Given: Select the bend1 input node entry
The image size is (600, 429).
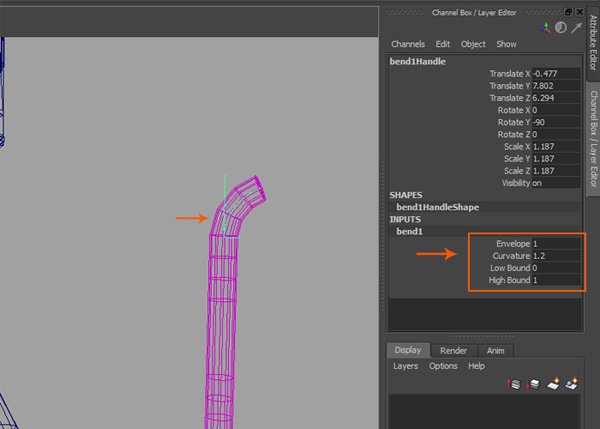Looking at the screenshot, I should pos(409,232).
